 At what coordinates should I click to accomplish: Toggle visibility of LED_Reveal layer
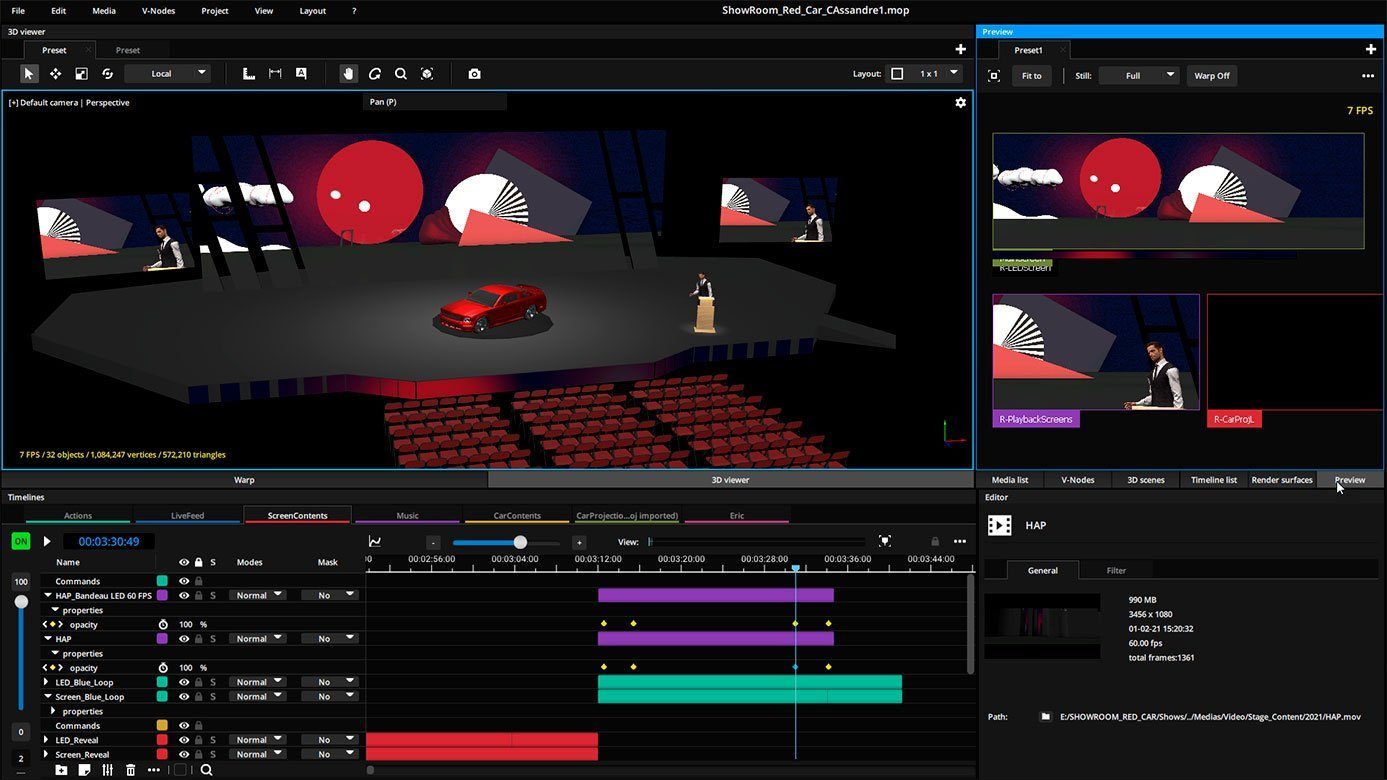tap(184, 740)
